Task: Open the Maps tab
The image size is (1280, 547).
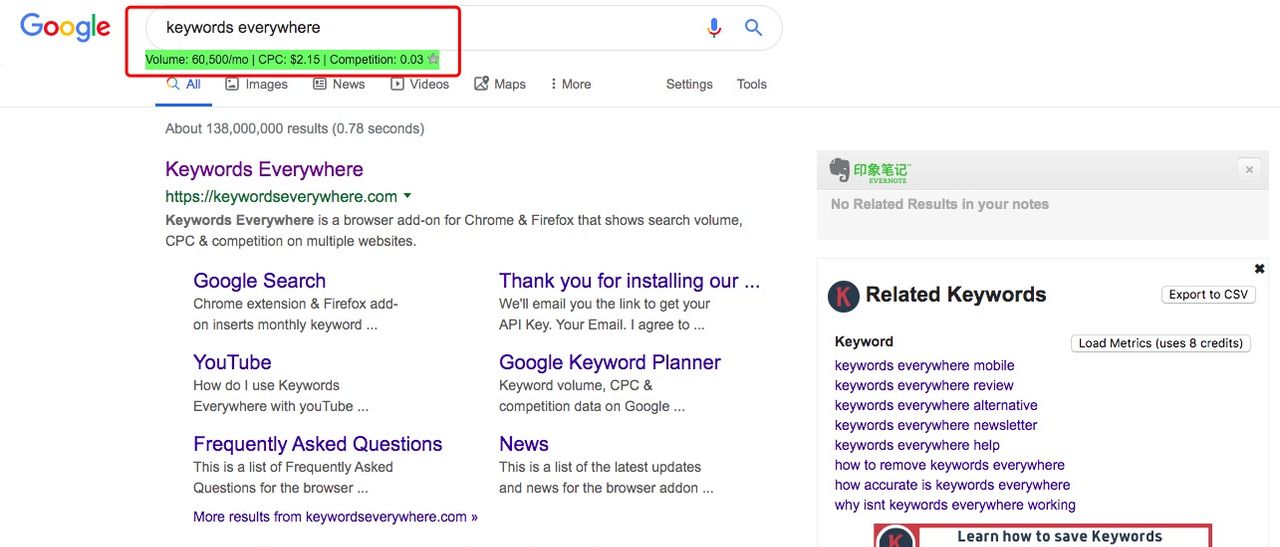Action: click(500, 84)
